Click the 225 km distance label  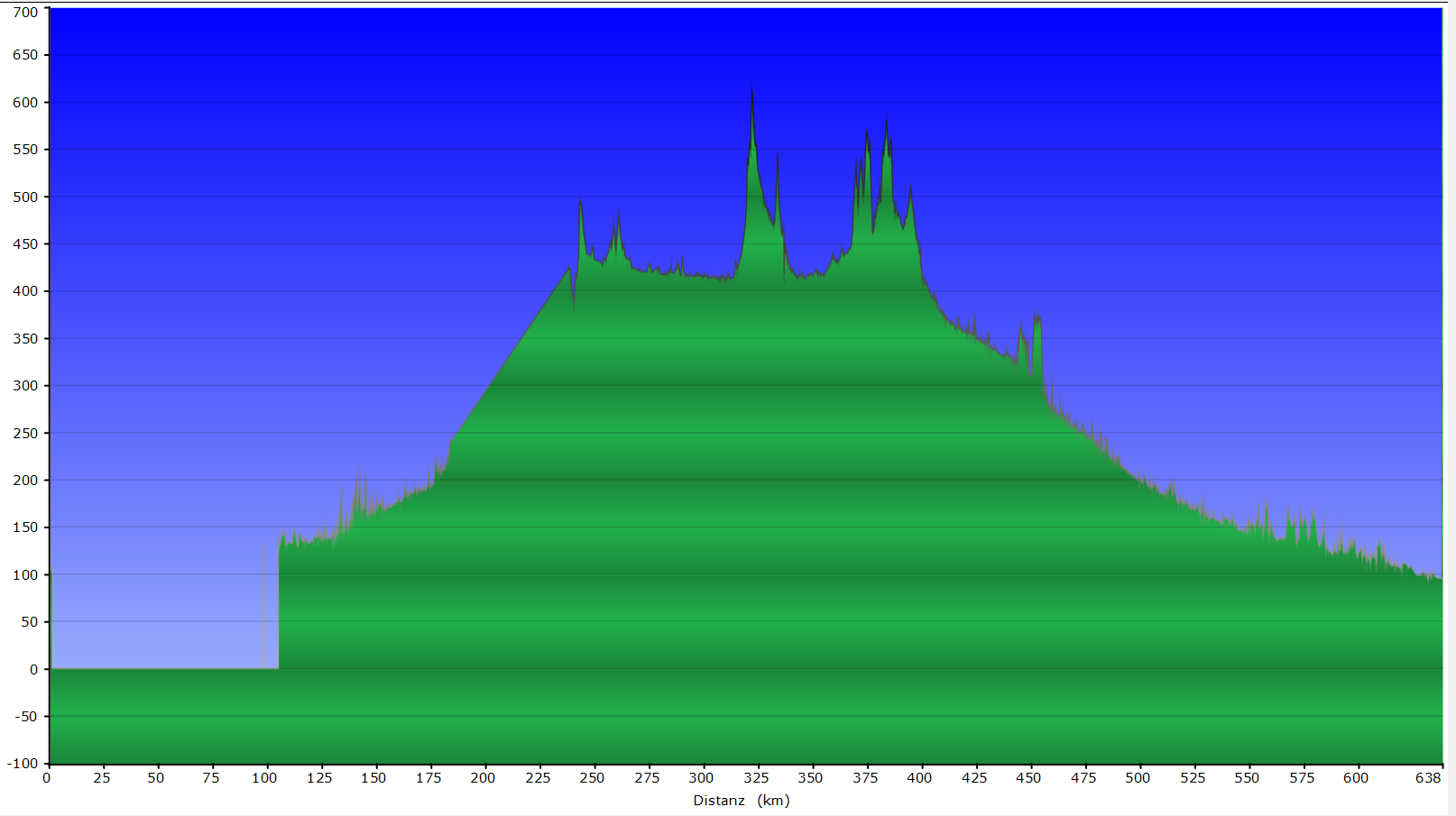click(538, 778)
